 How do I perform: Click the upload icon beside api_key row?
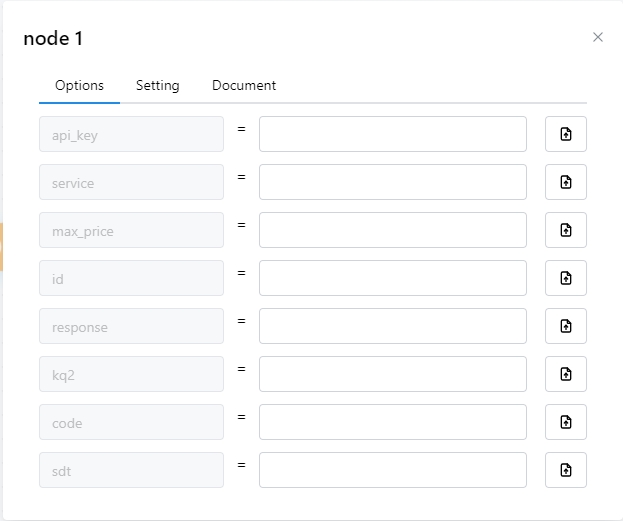pyautogui.click(x=565, y=134)
